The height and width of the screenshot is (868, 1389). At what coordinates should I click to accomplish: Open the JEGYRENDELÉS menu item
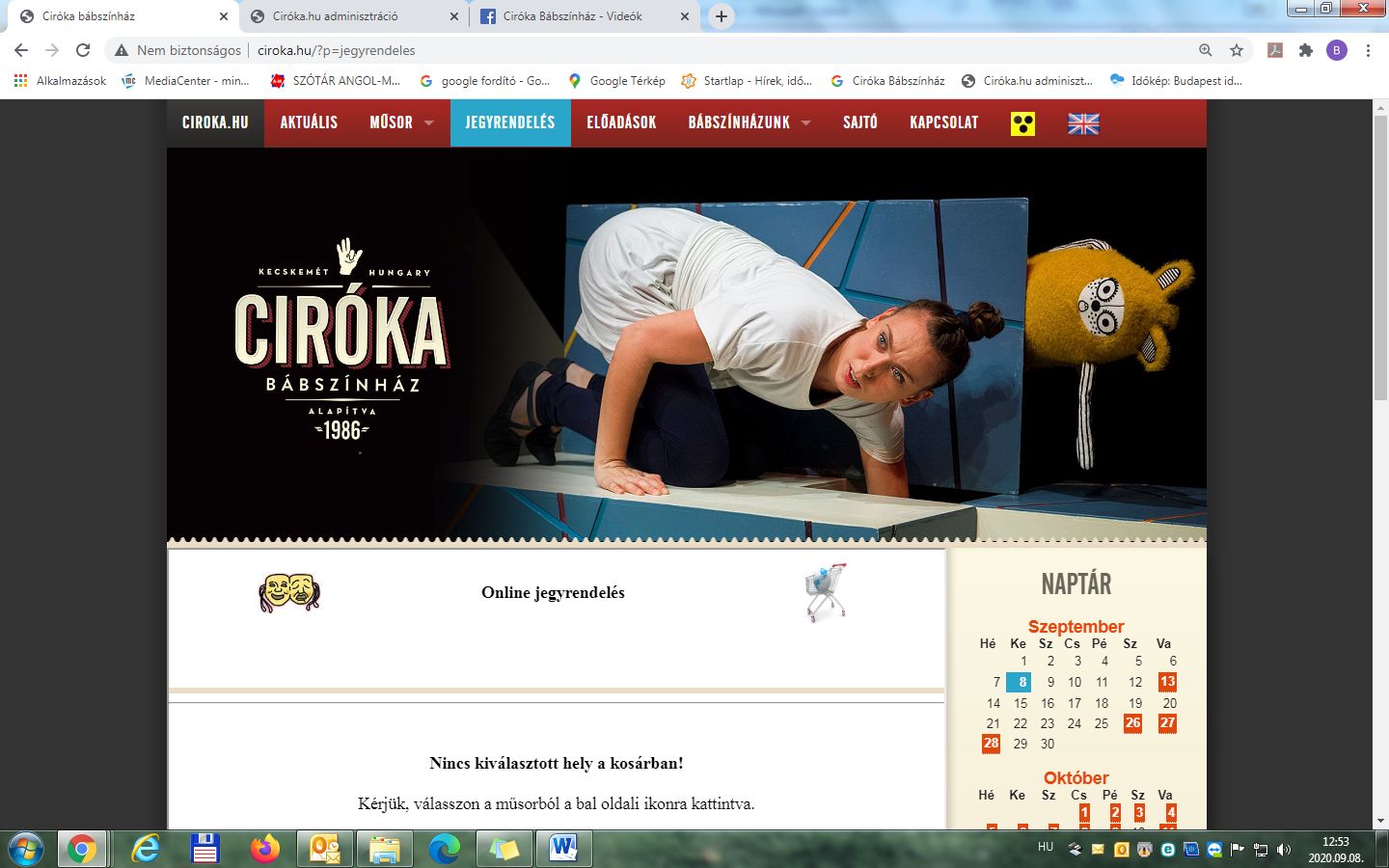pyautogui.click(x=510, y=122)
